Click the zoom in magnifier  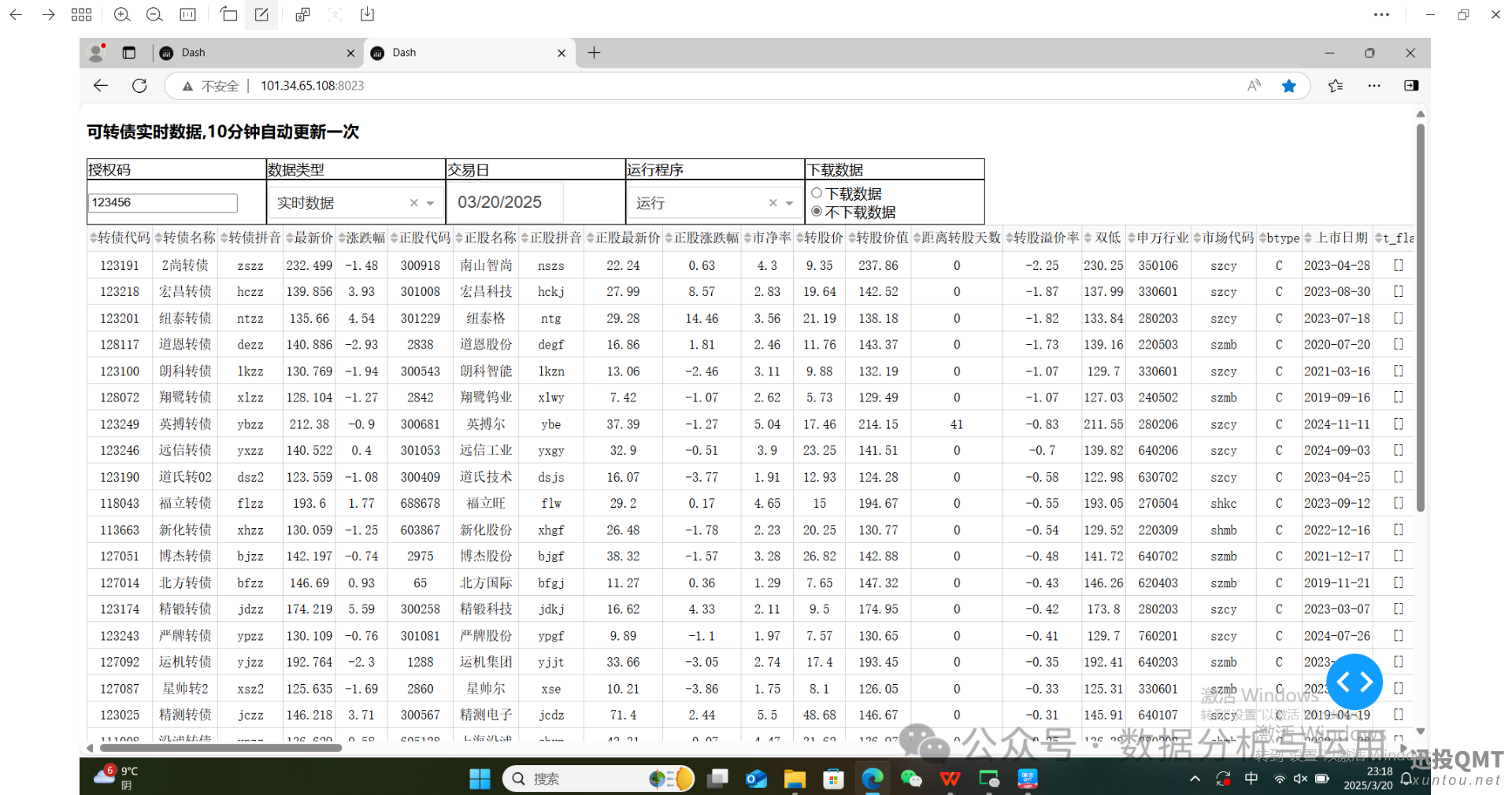click(122, 14)
